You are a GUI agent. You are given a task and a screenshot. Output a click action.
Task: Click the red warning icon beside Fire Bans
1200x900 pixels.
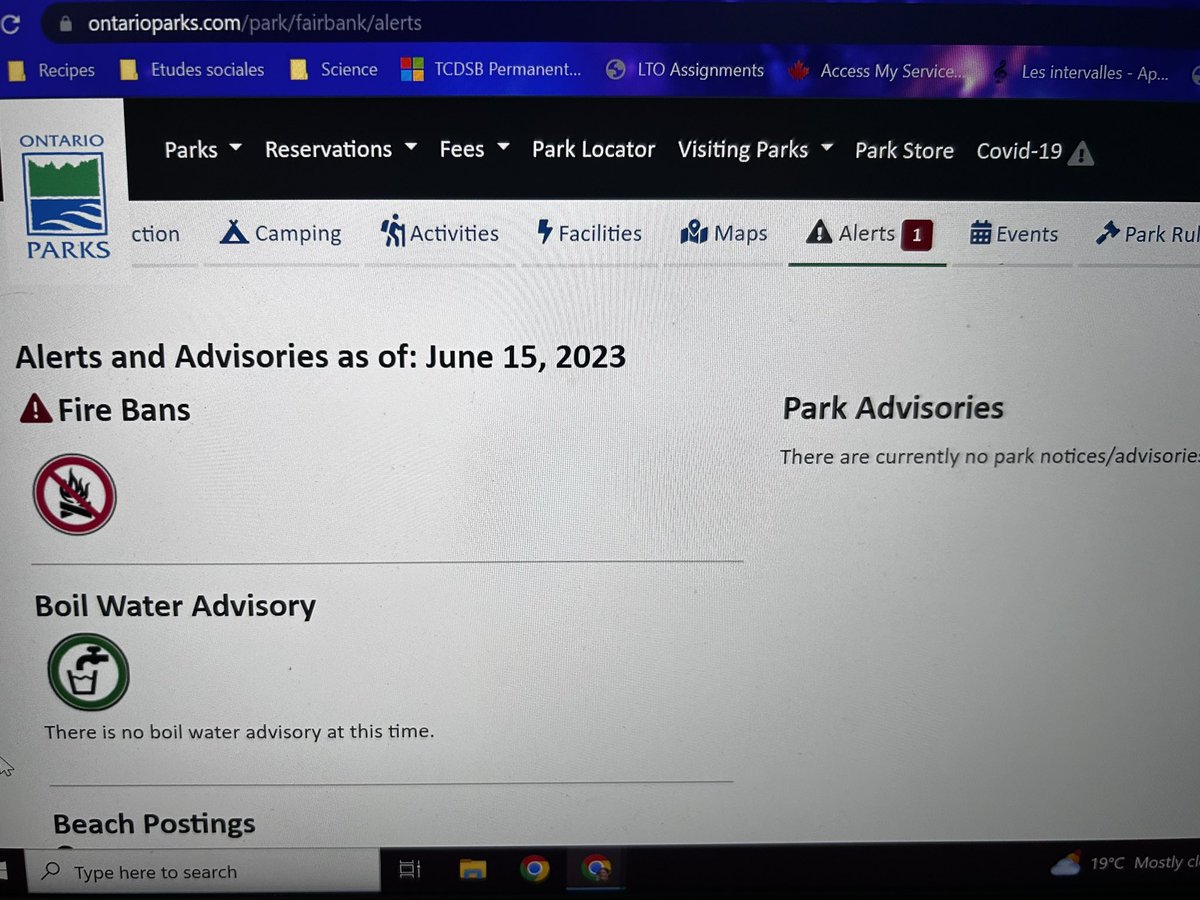click(x=36, y=409)
